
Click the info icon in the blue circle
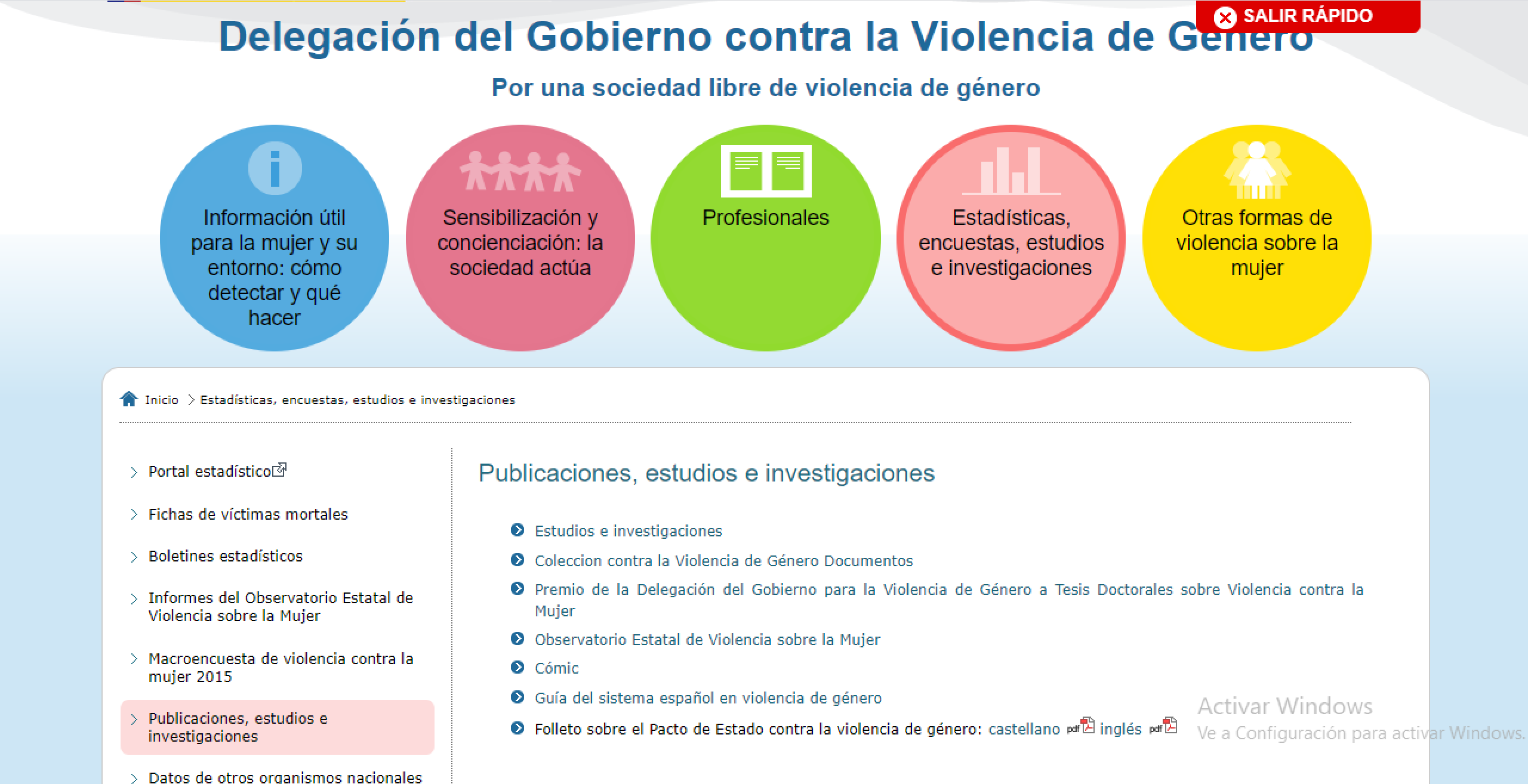click(275, 168)
